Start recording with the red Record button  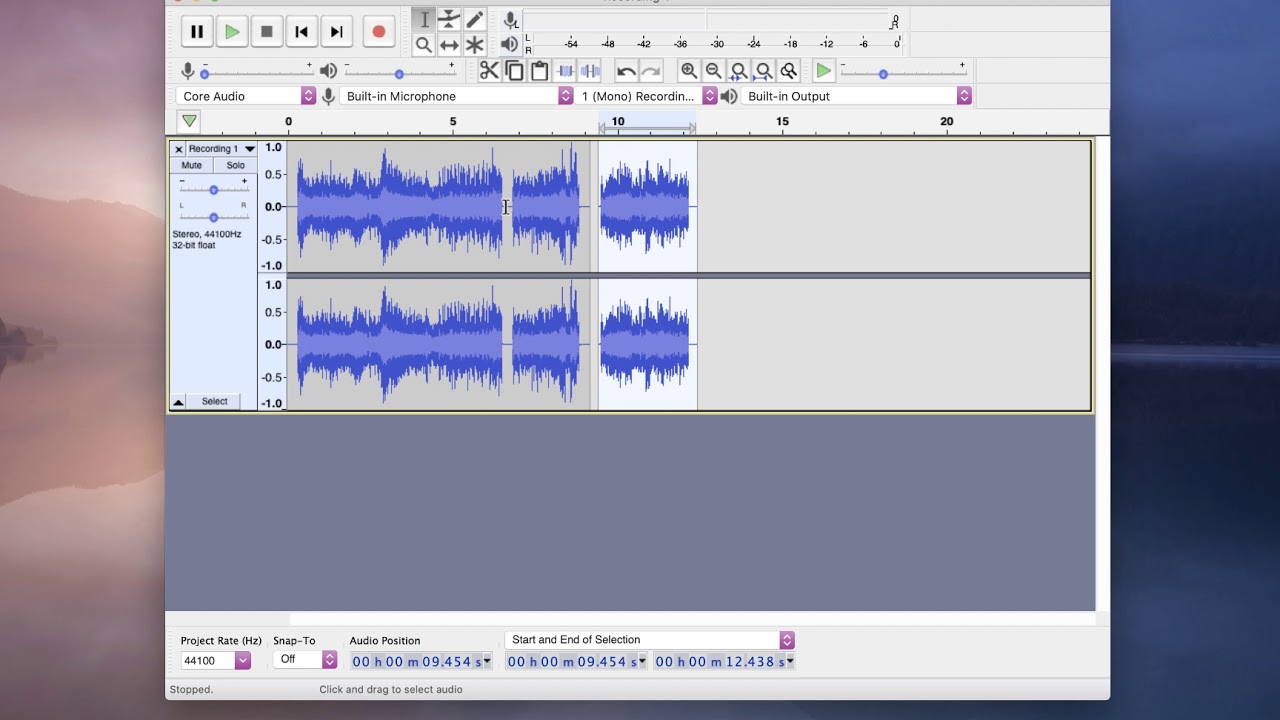(x=379, y=32)
